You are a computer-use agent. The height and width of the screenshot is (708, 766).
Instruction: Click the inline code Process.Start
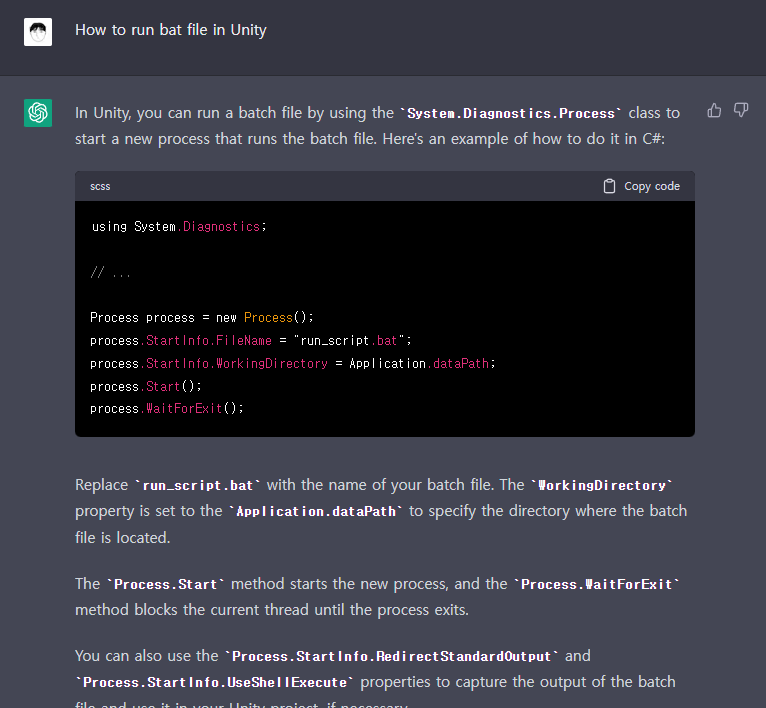(166, 584)
